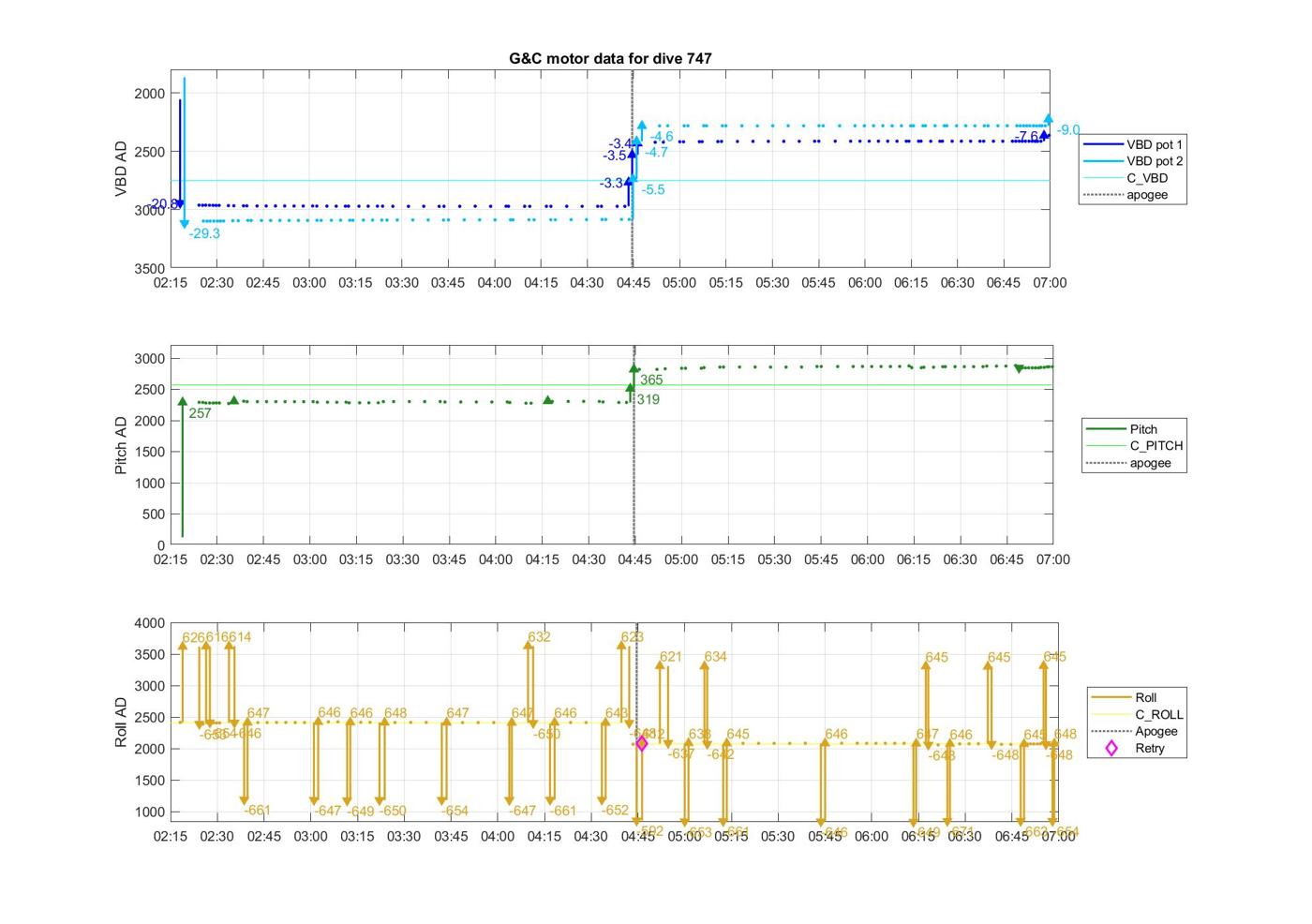The height and width of the screenshot is (924, 1312).
Task: Click the title 'G&C motor data for dive 747'
Action: click(x=610, y=58)
